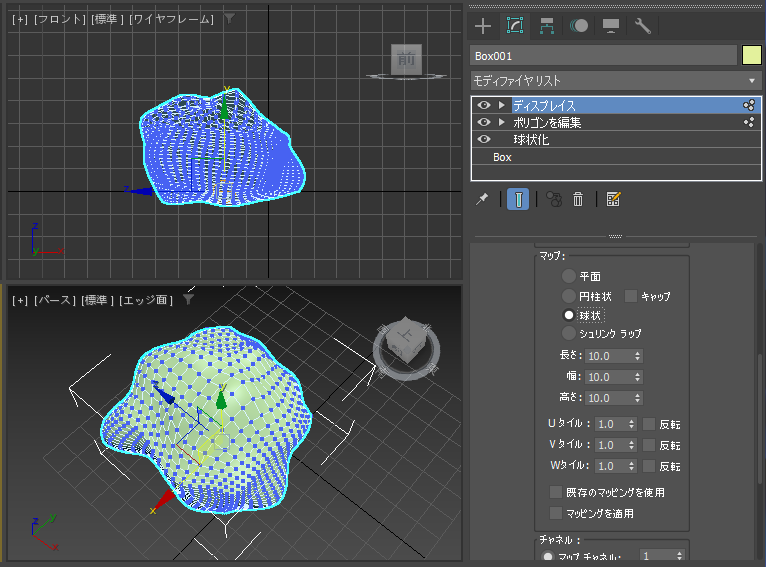
Task: Click the U タイル spinner arrows
Action: pyautogui.click(x=632, y=424)
